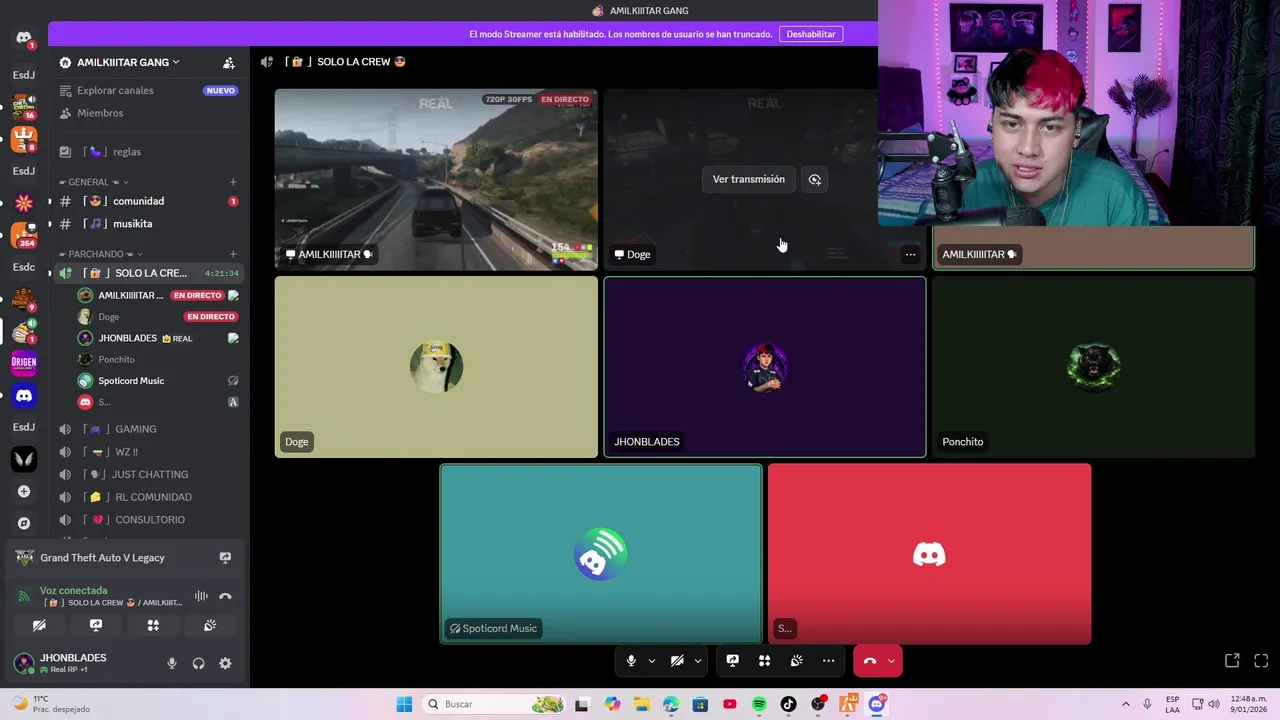Join the GAMING voice channel

[148, 429]
